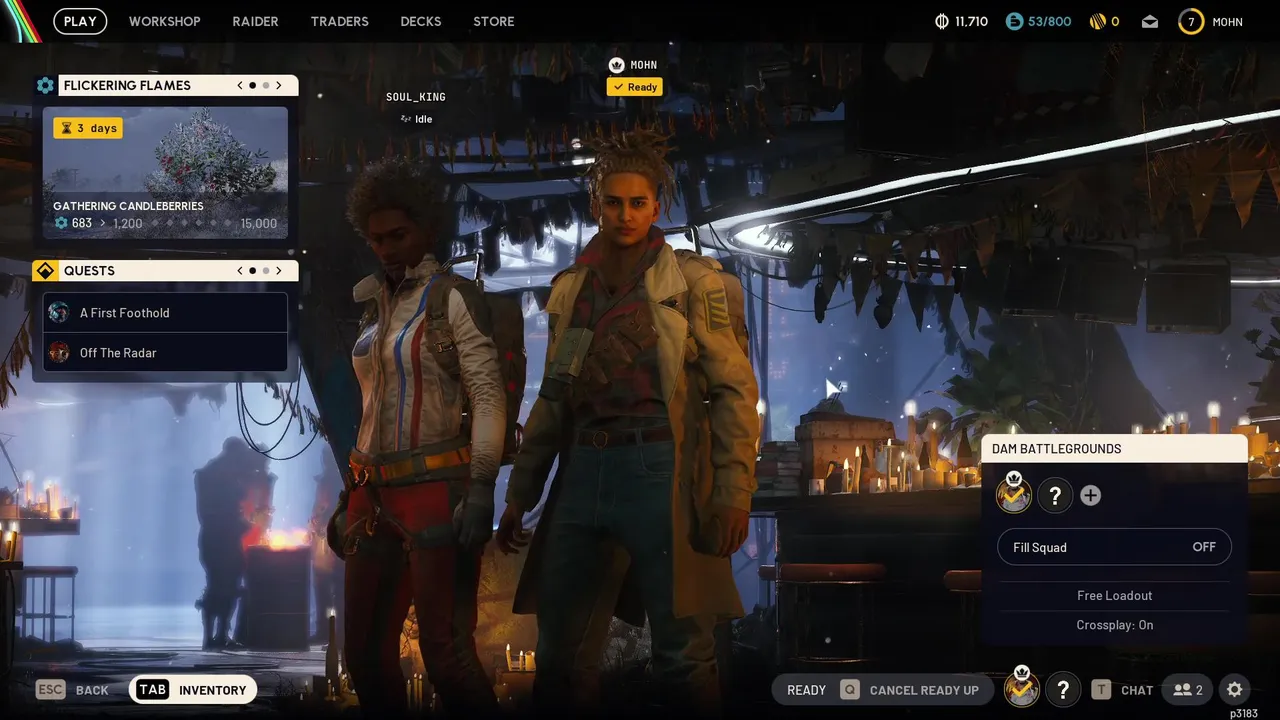Select the Free Loadout option
This screenshot has height=720, width=1280.
point(1114,595)
